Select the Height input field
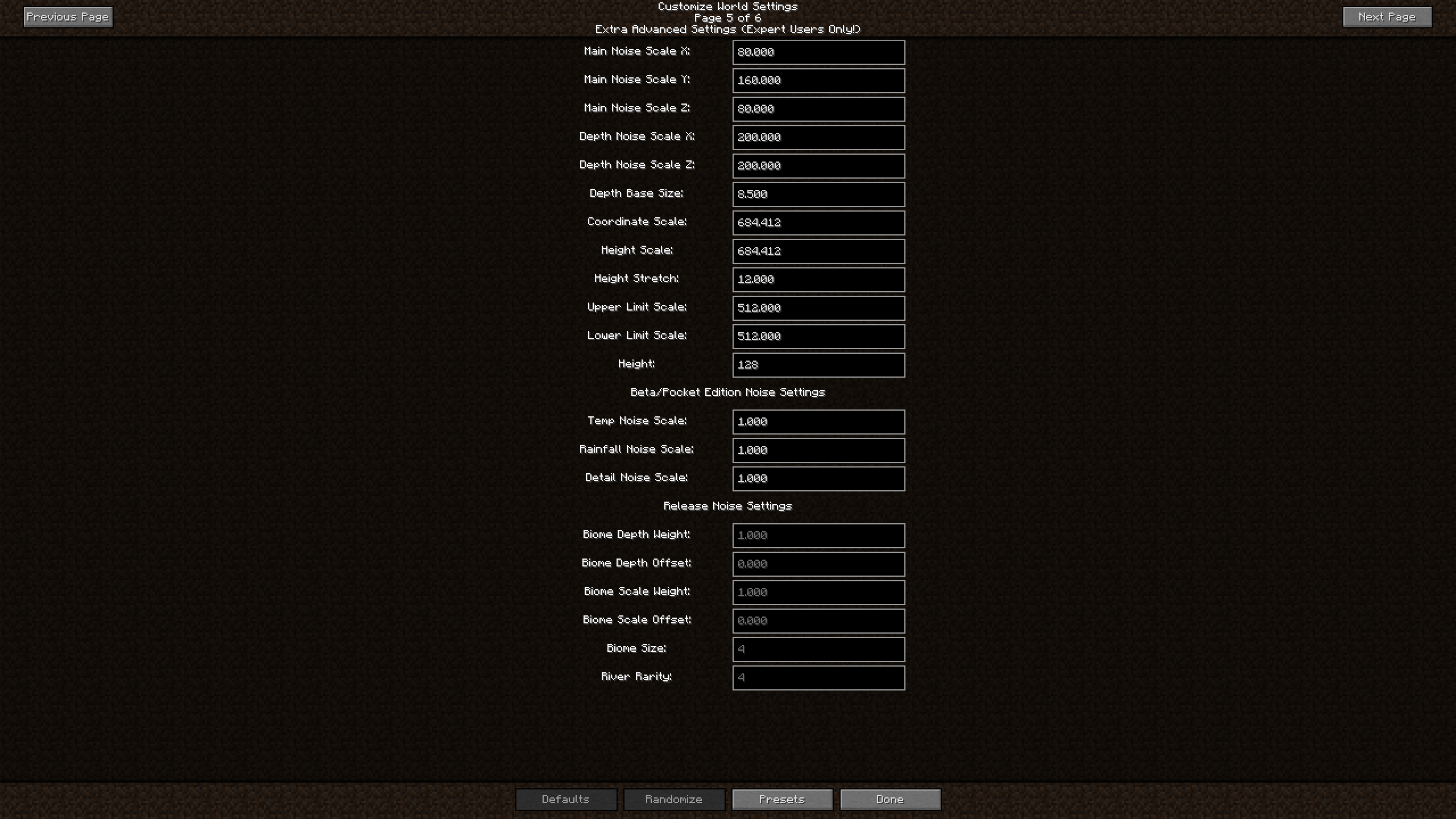Image resolution: width=1456 pixels, height=819 pixels. 818,364
